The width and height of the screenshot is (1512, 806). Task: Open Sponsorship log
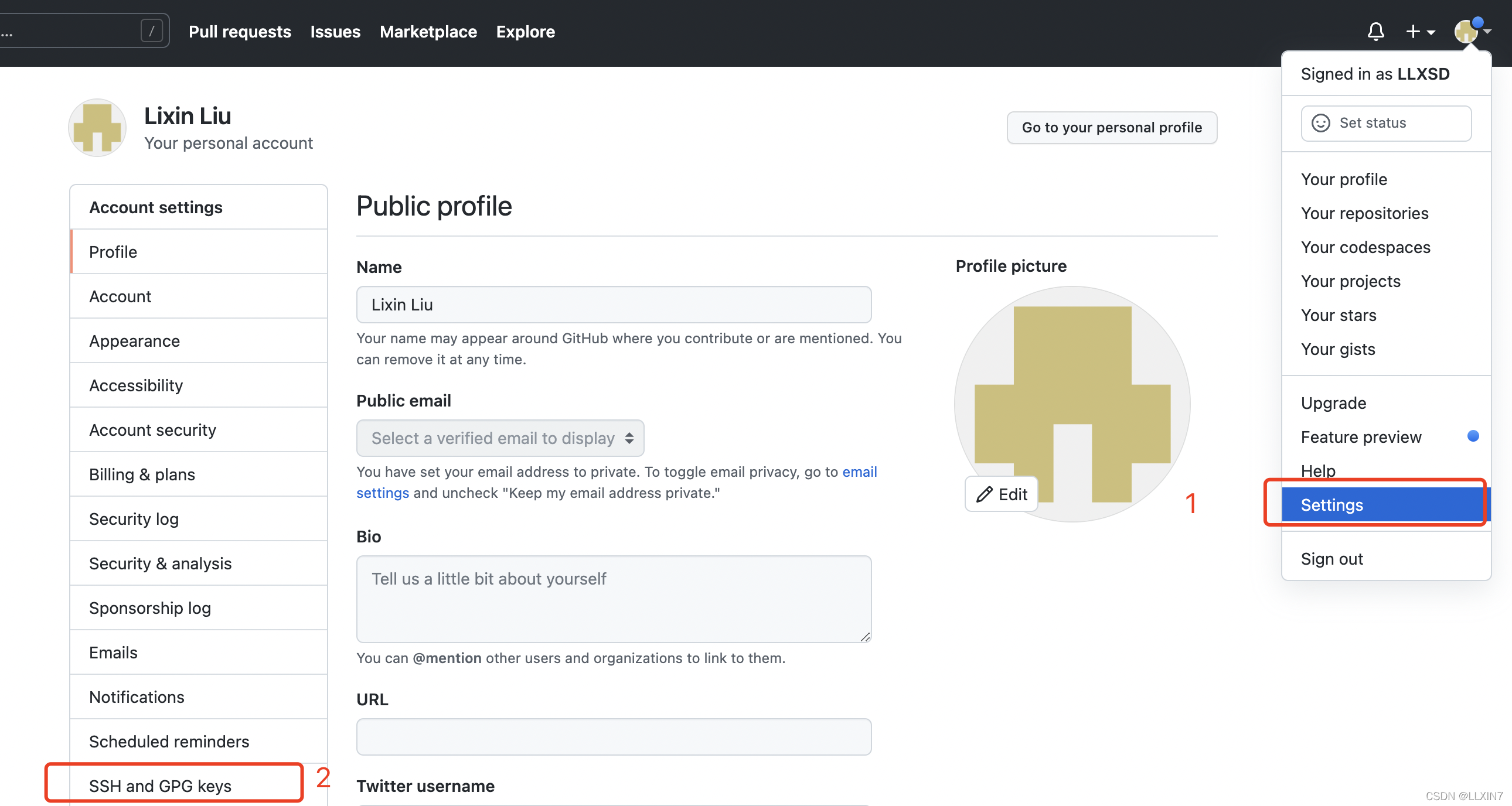click(x=199, y=609)
